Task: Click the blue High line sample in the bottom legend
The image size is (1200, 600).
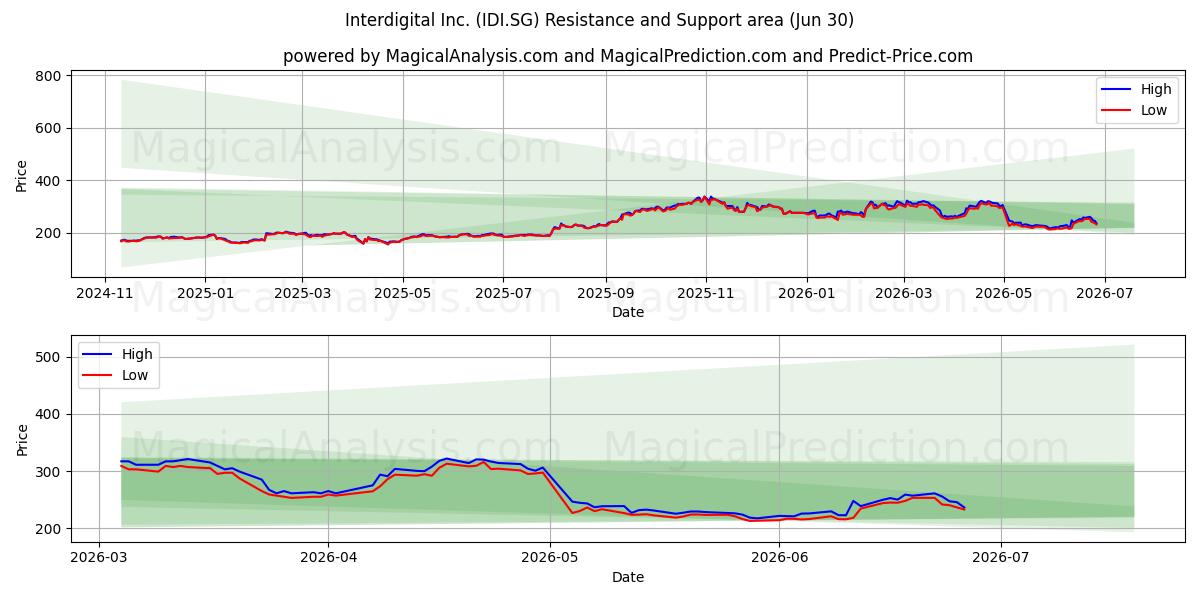Action: 99,354
